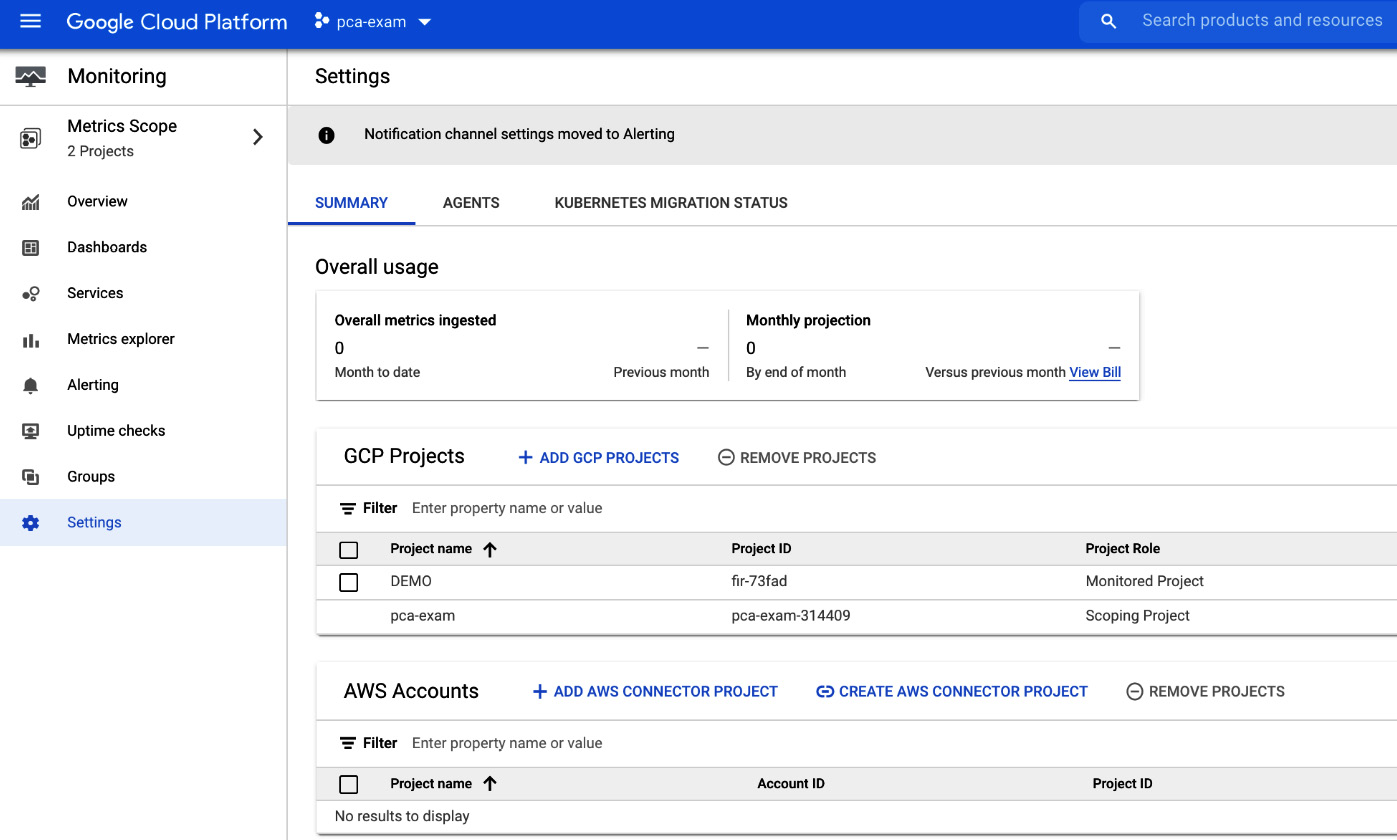
Task: Click the Overview chart icon
Action: coord(31,202)
